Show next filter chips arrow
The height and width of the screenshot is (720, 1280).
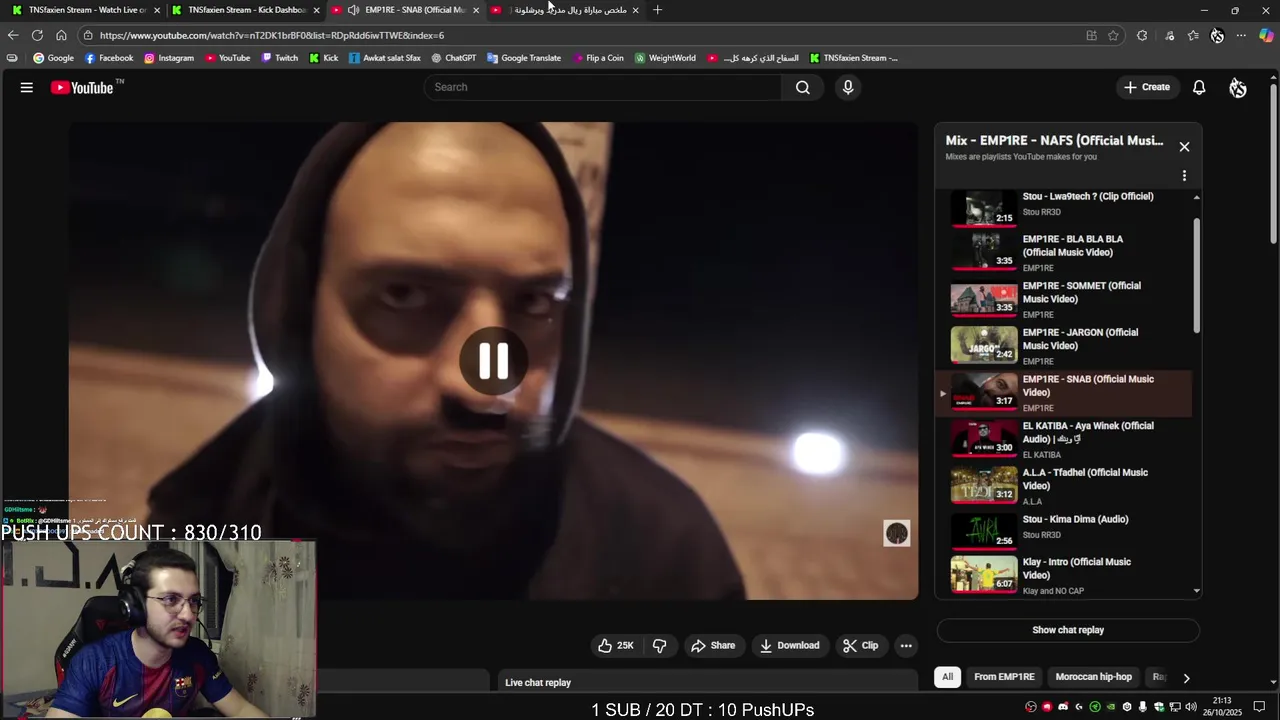click(x=1186, y=678)
